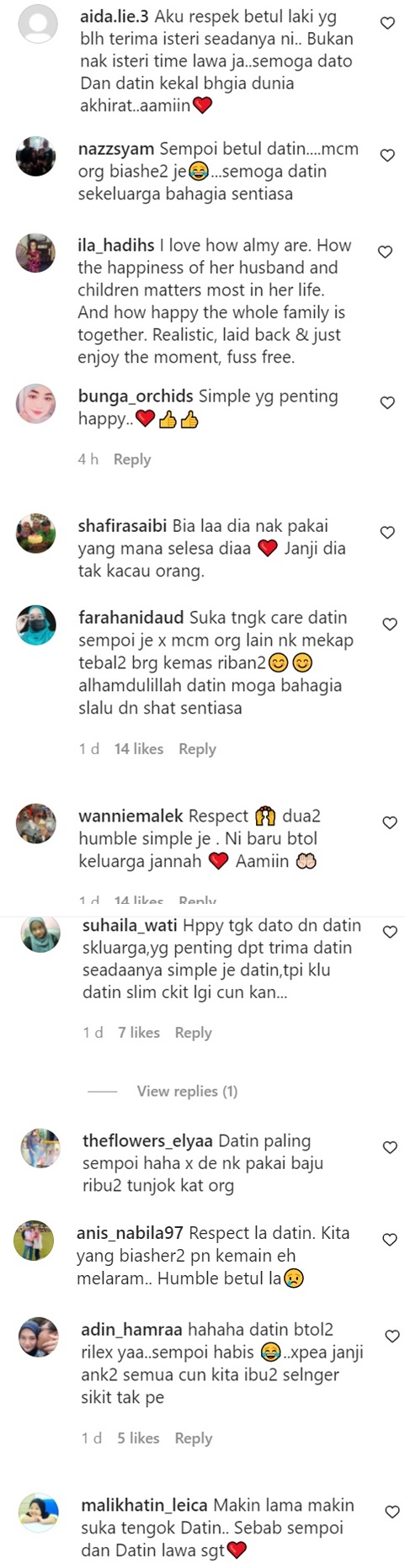Open ila_hadihs username profile link
The height and width of the screenshot is (1568, 405).
[x=116, y=246]
